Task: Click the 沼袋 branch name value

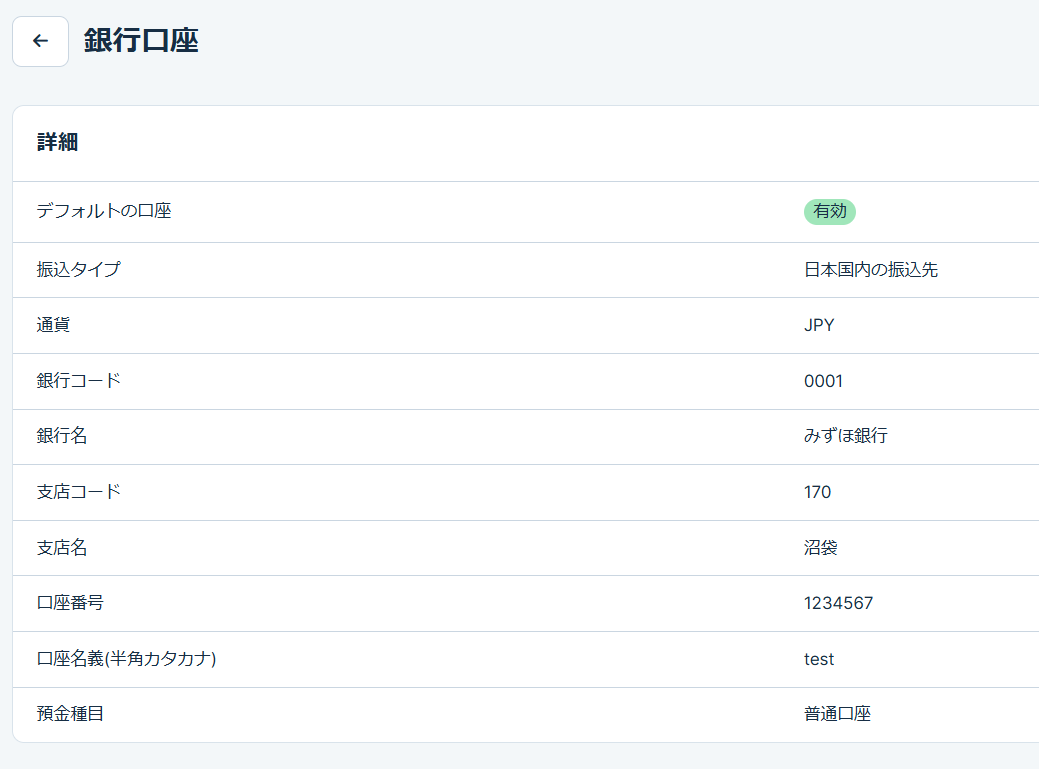Action: (820, 548)
